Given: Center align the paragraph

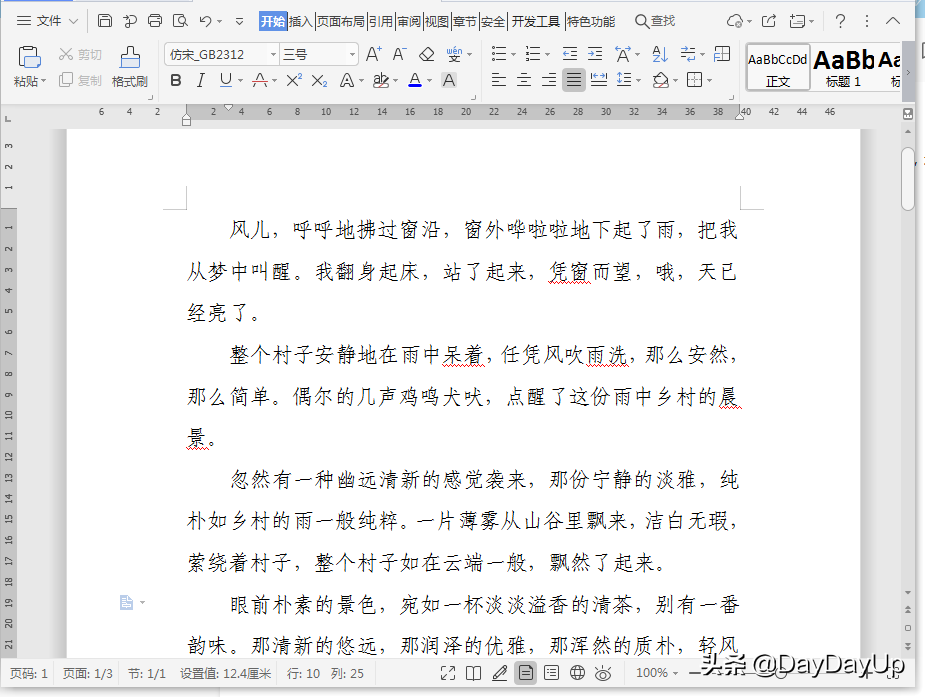Looking at the screenshot, I should [x=523, y=80].
